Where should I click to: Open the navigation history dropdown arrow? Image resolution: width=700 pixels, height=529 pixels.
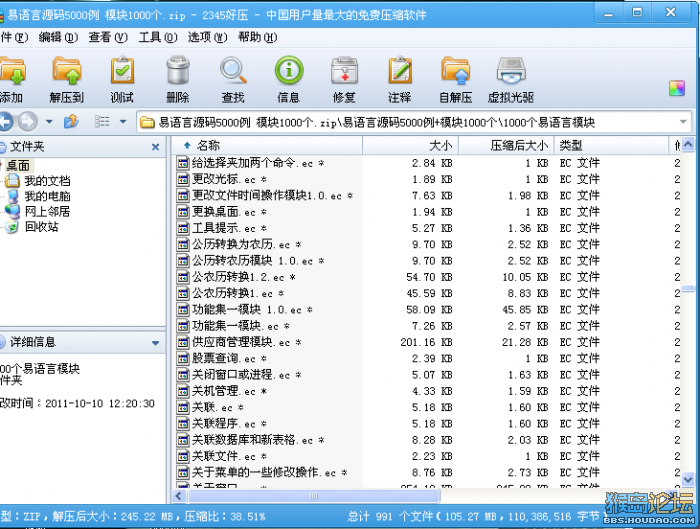[49, 121]
